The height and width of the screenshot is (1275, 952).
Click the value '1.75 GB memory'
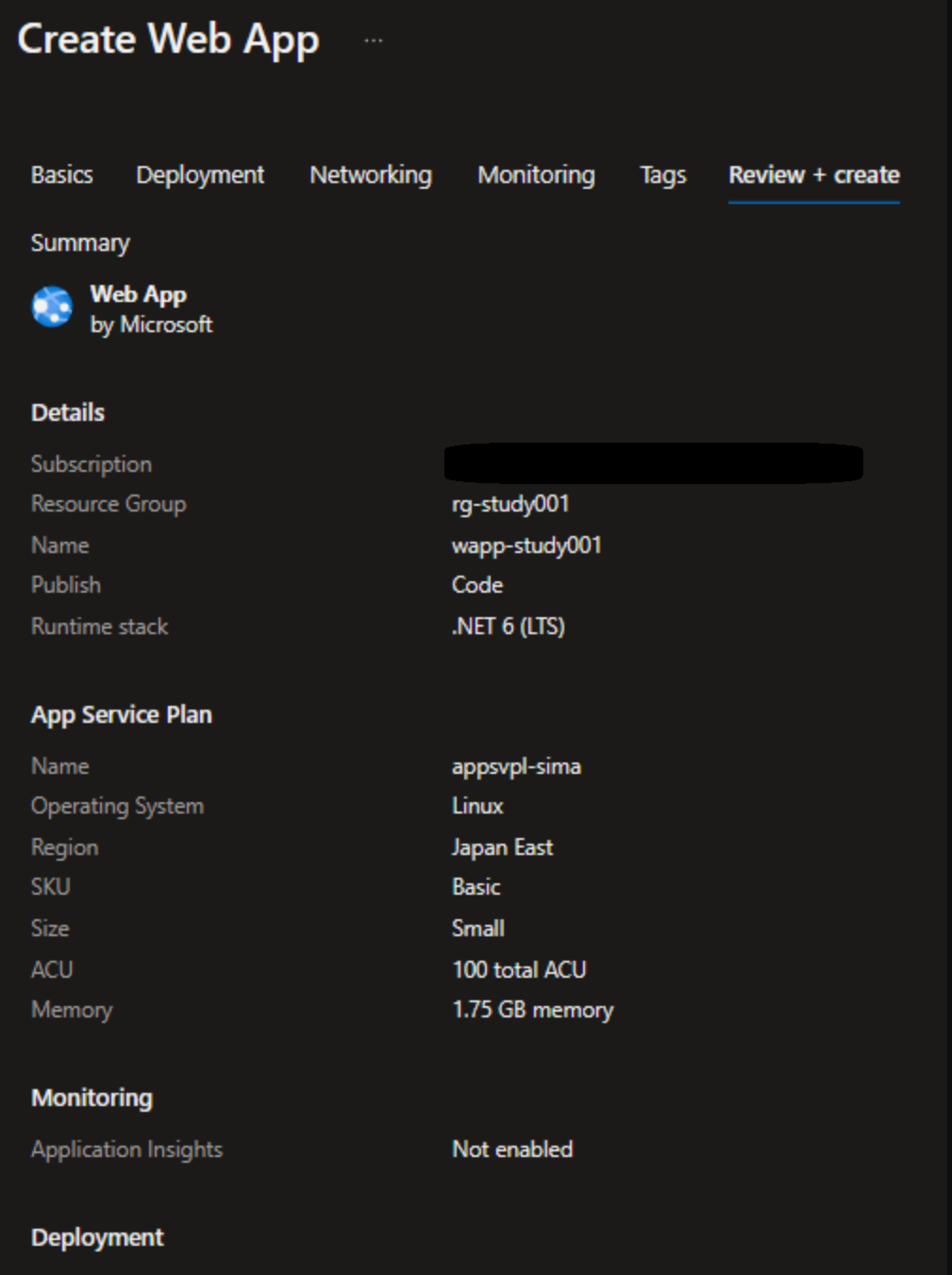(533, 1010)
